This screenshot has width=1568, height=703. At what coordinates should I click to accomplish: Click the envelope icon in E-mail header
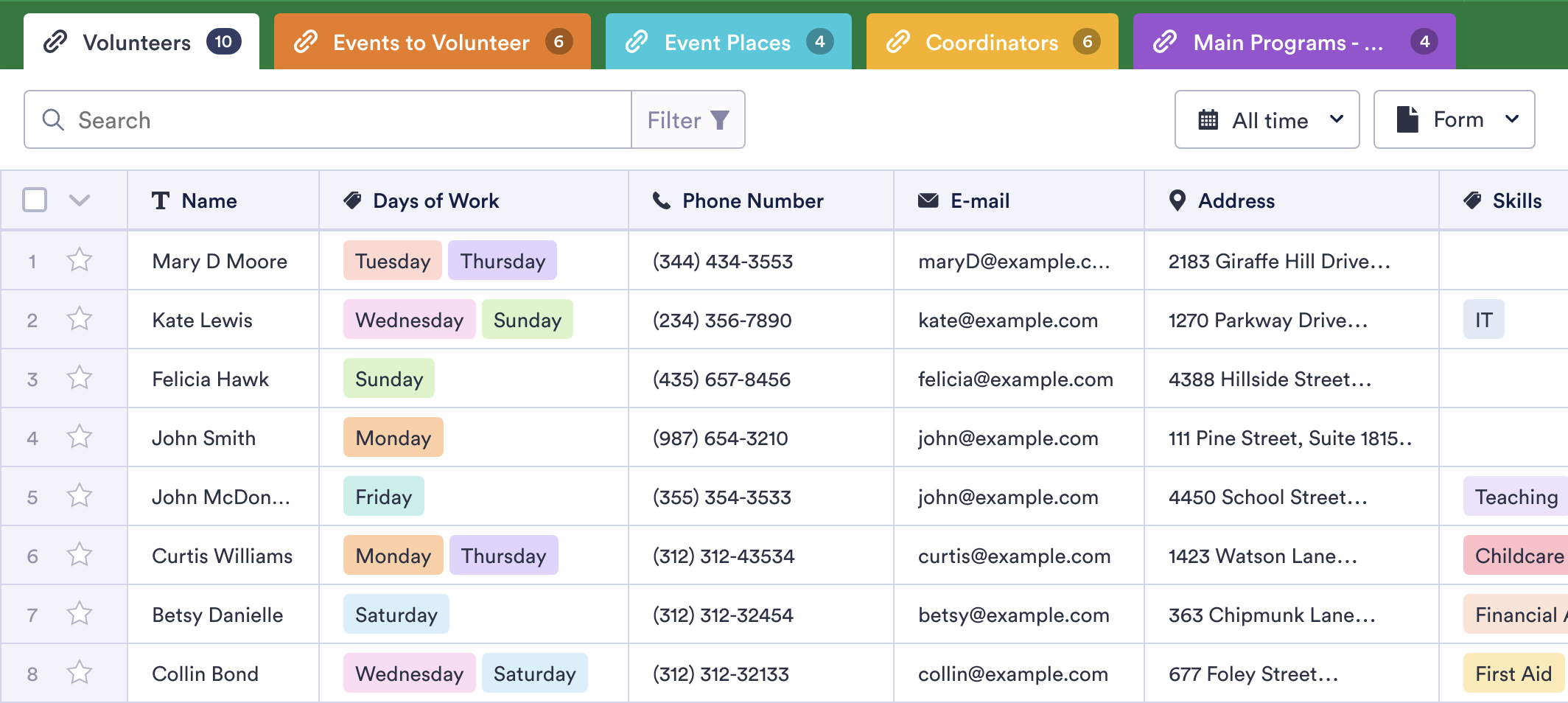click(x=928, y=200)
